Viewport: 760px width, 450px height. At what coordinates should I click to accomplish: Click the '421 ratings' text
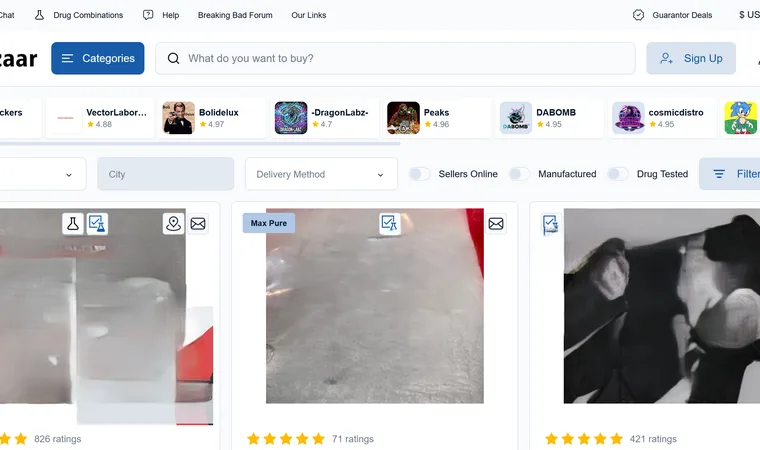click(653, 439)
